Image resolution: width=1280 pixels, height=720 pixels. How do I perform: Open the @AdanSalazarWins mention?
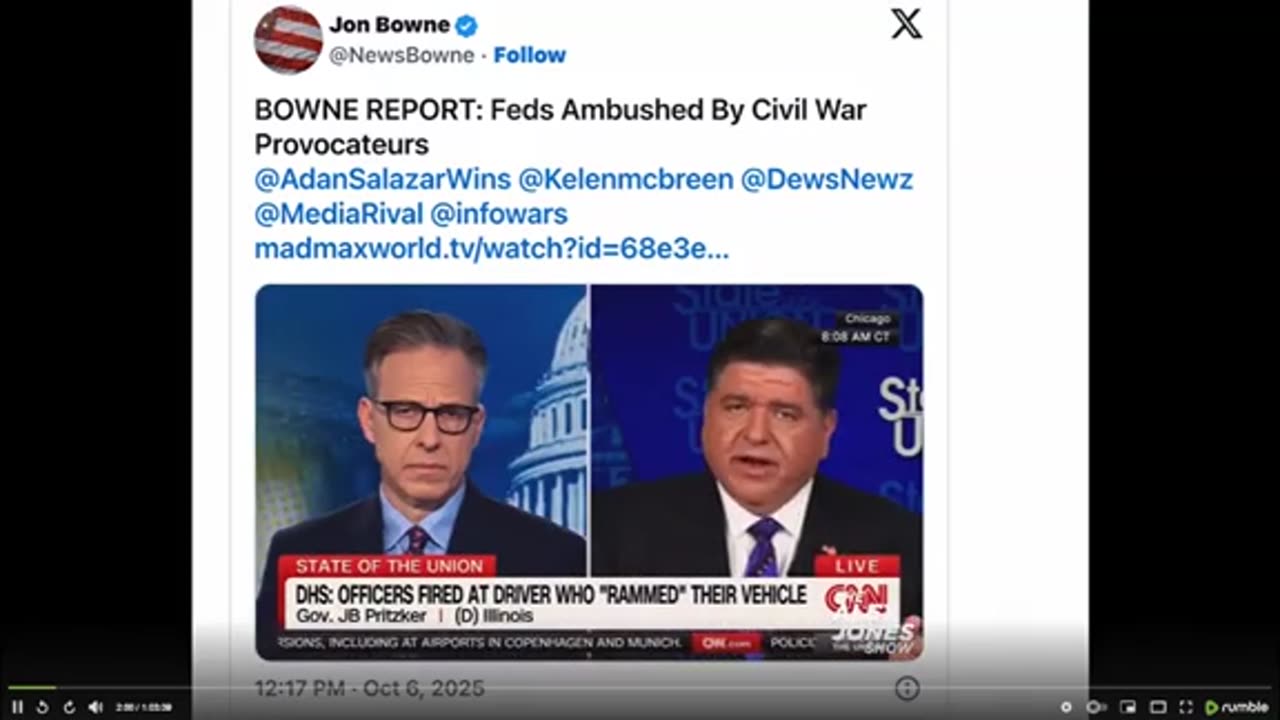[383, 180]
